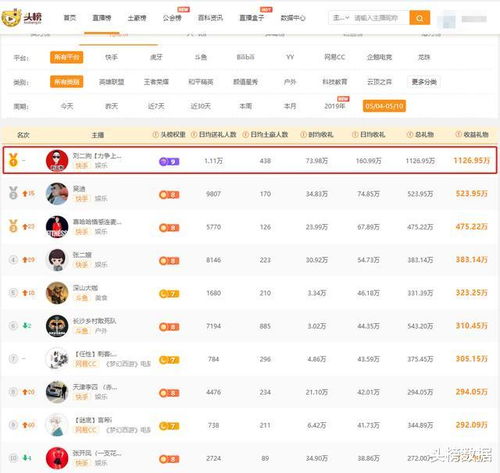Click the info icon beside 头榜权重 header

tap(155, 135)
